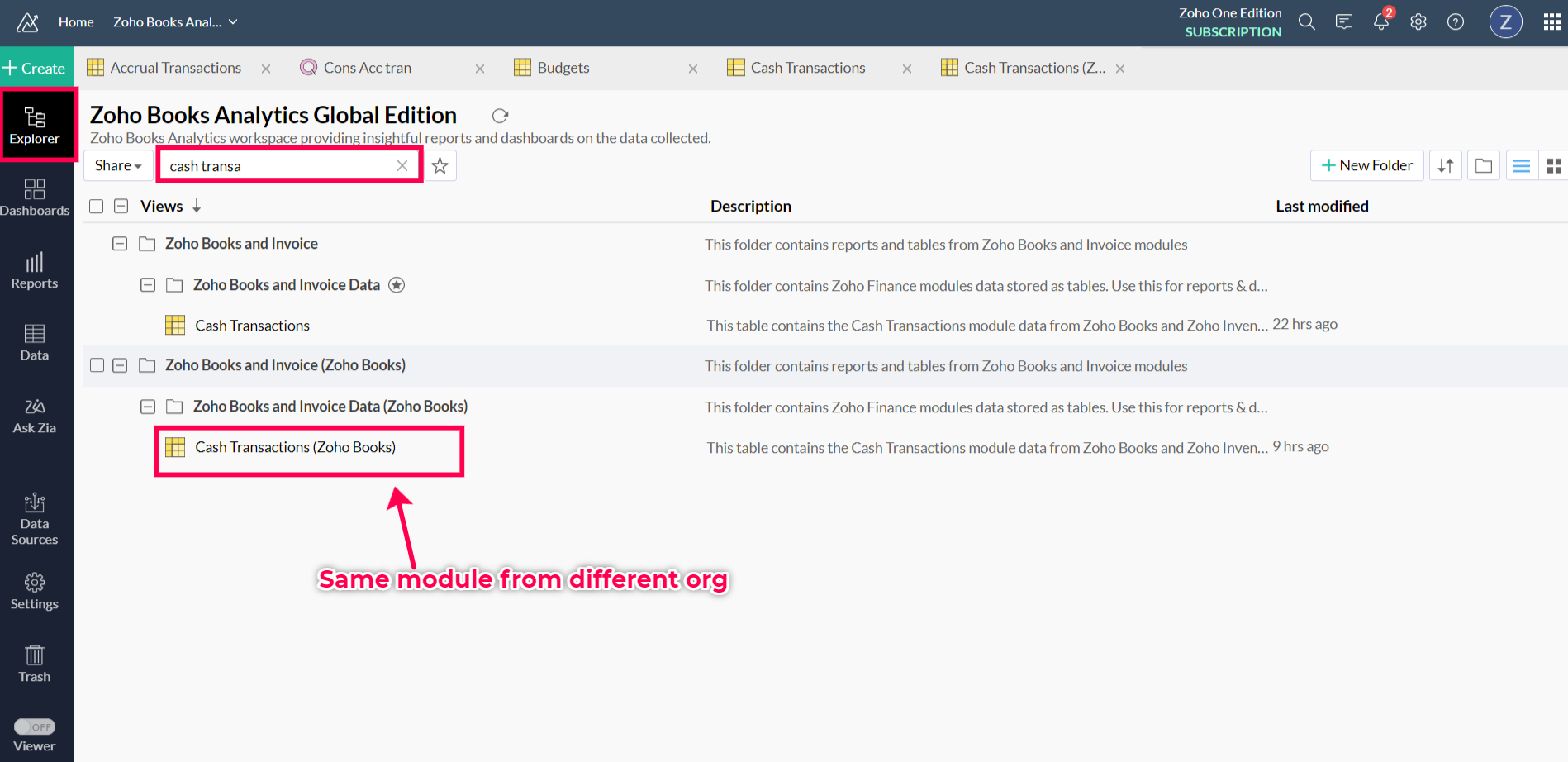Click the New Folder button

(1367, 165)
